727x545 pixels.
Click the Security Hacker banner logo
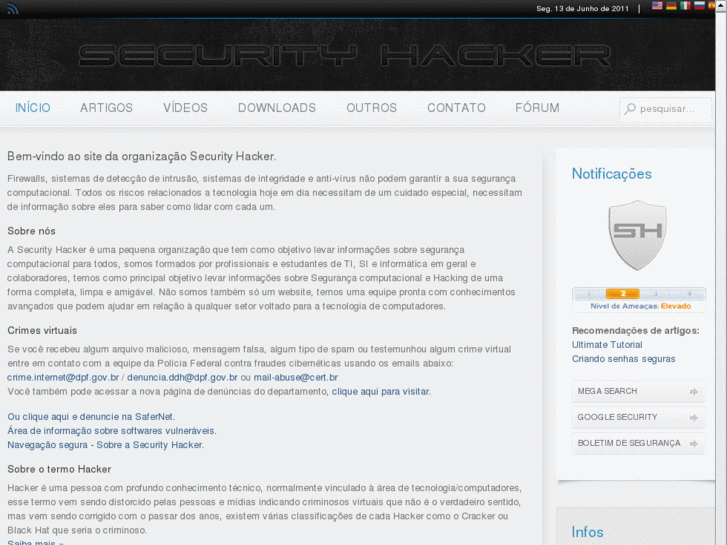(345, 56)
